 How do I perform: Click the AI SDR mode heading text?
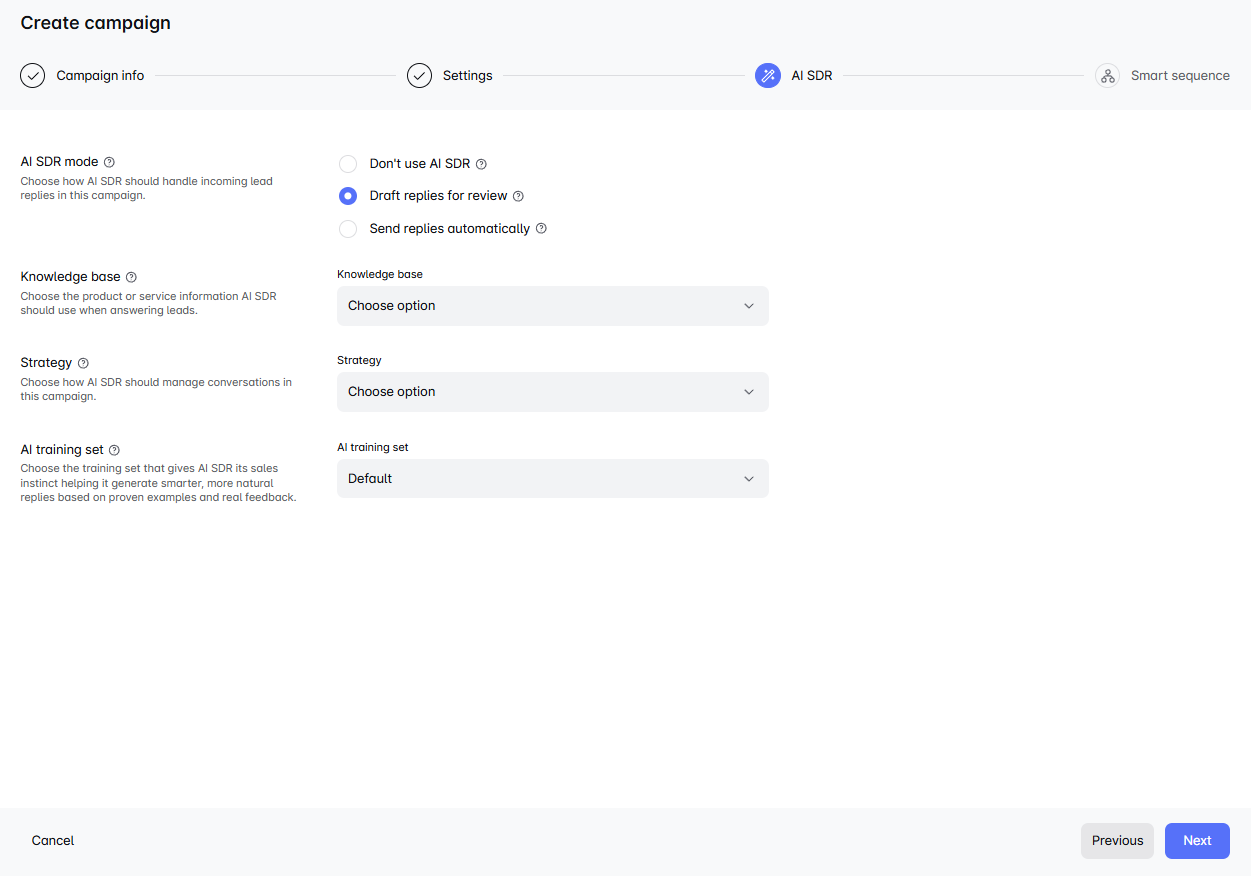(59, 162)
